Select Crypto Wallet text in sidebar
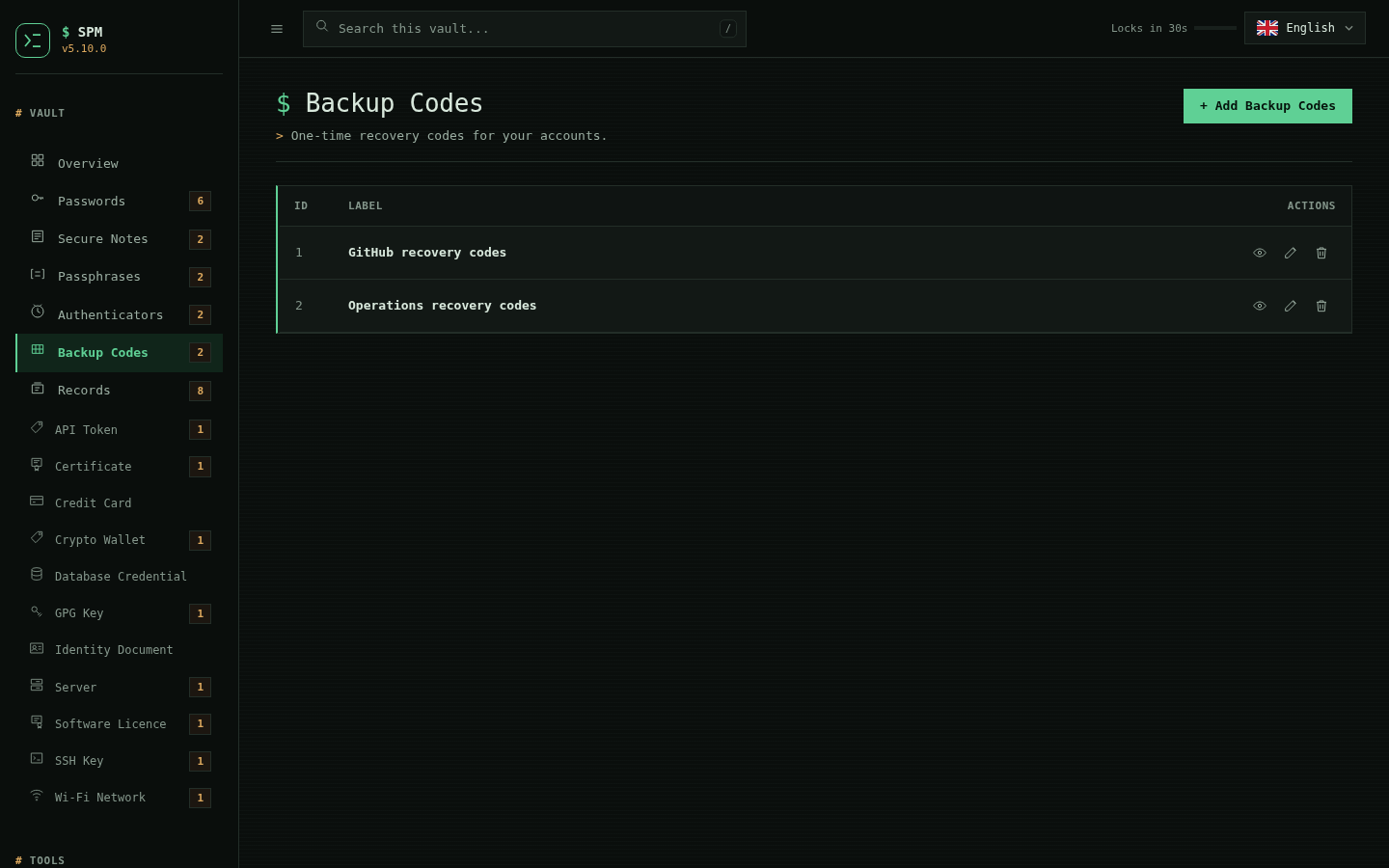Viewport: 1389px width, 868px height. (x=100, y=539)
